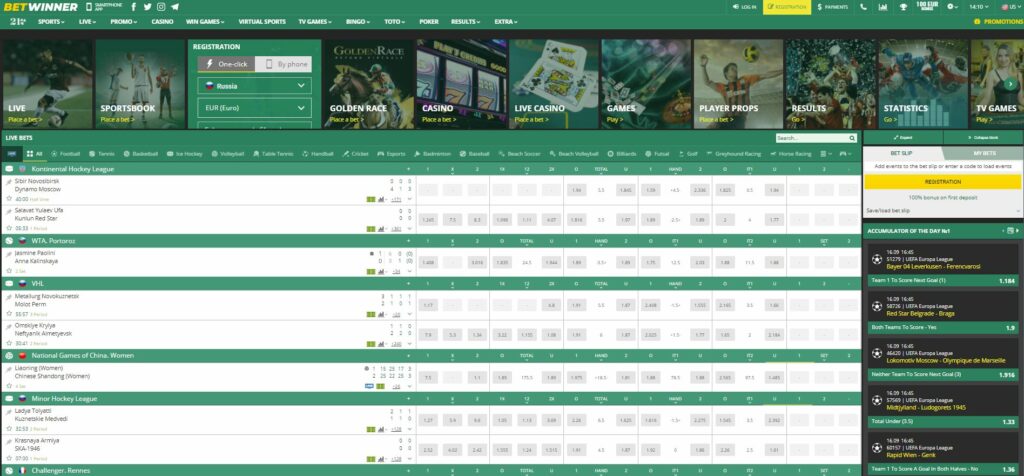Filter live bets by Baseball
Screen dimensions: 1024x476
475,154
